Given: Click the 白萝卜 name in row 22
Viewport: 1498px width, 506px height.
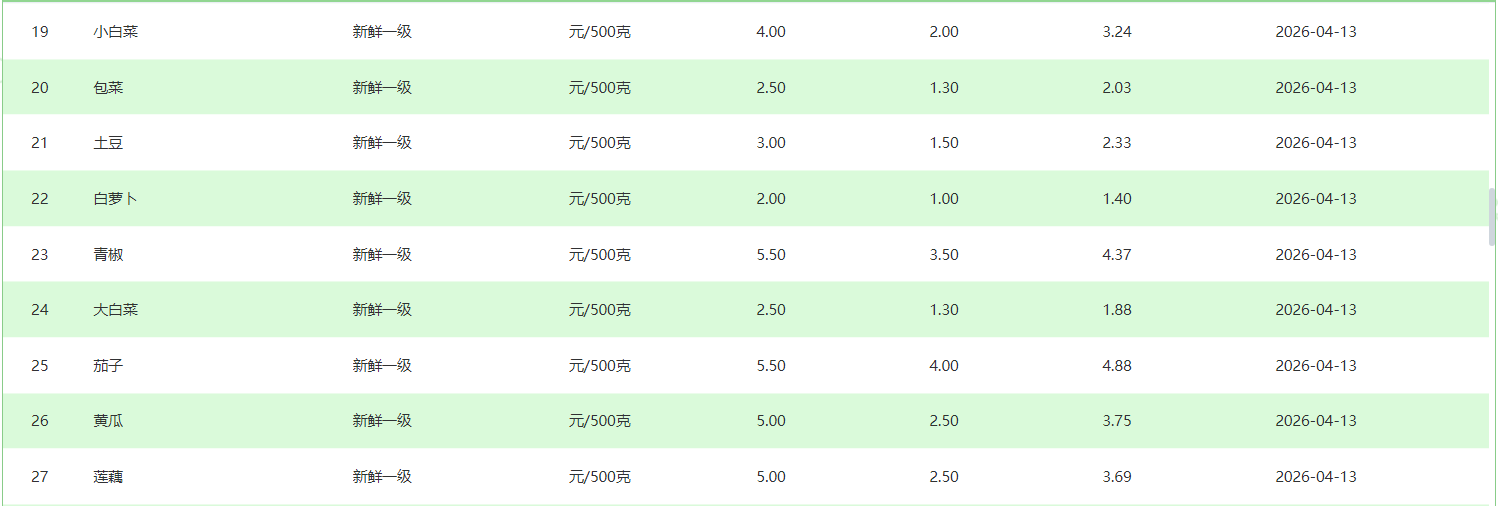Looking at the screenshot, I should point(116,199).
